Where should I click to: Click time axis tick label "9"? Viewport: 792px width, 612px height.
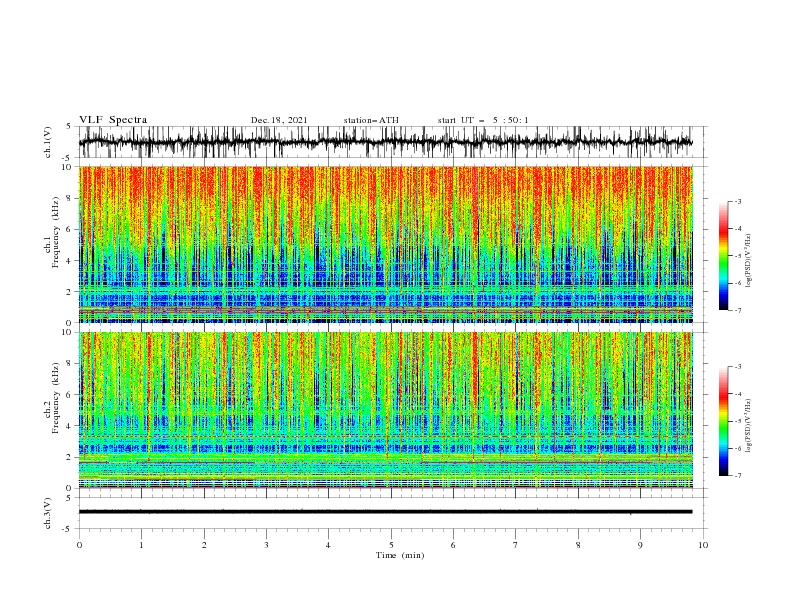pos(640,545)
